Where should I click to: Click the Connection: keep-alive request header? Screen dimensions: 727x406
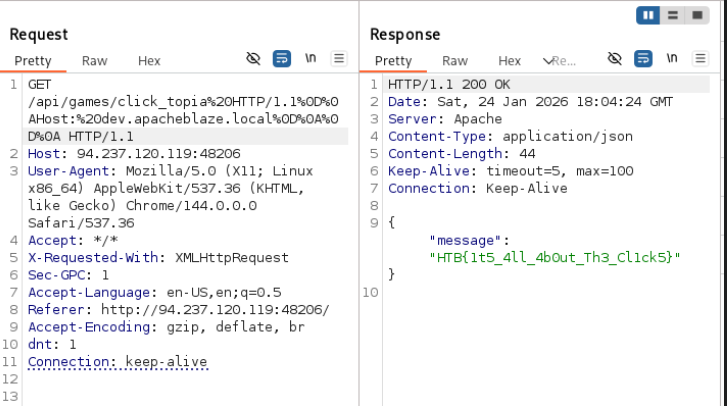[118, 361]
